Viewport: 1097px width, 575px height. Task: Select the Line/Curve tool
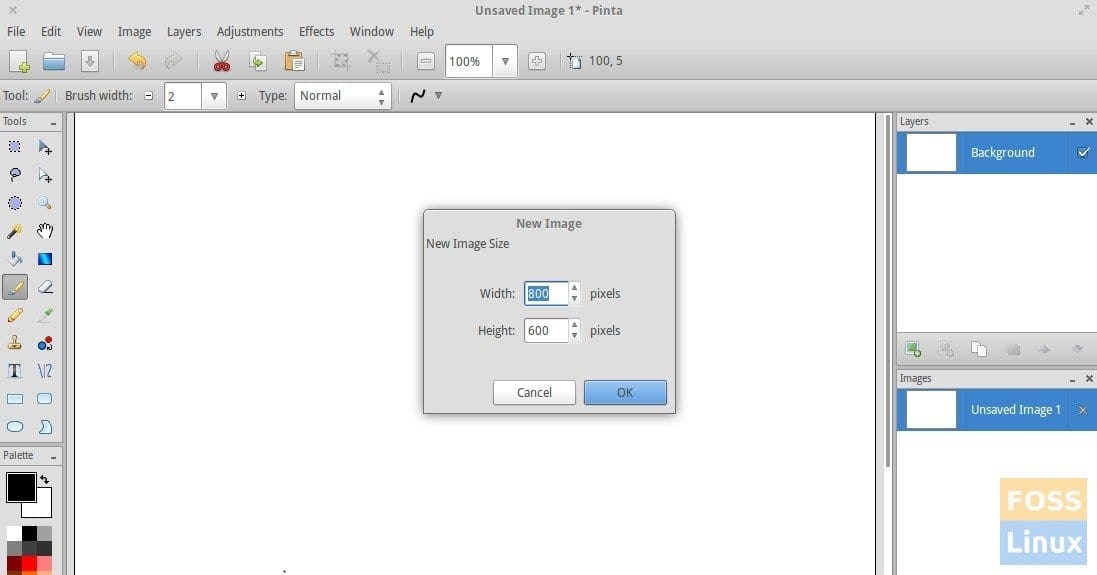click(x=45, y=371)
